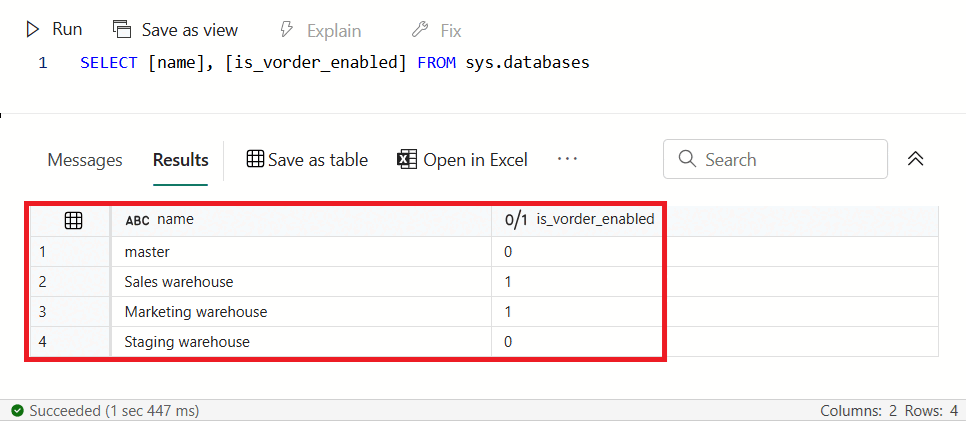Open results in Excel
The image size is (966, 421).
pos(462,160)
